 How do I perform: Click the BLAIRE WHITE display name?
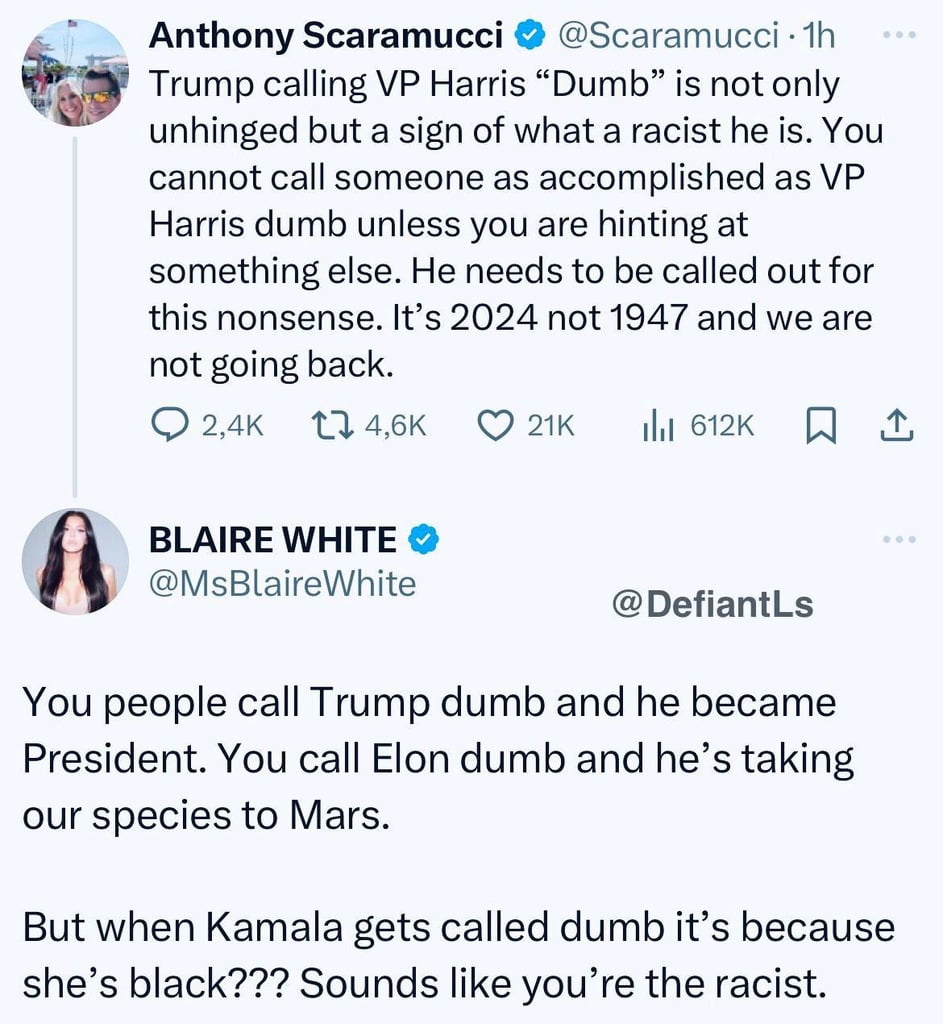pos(272,541)
